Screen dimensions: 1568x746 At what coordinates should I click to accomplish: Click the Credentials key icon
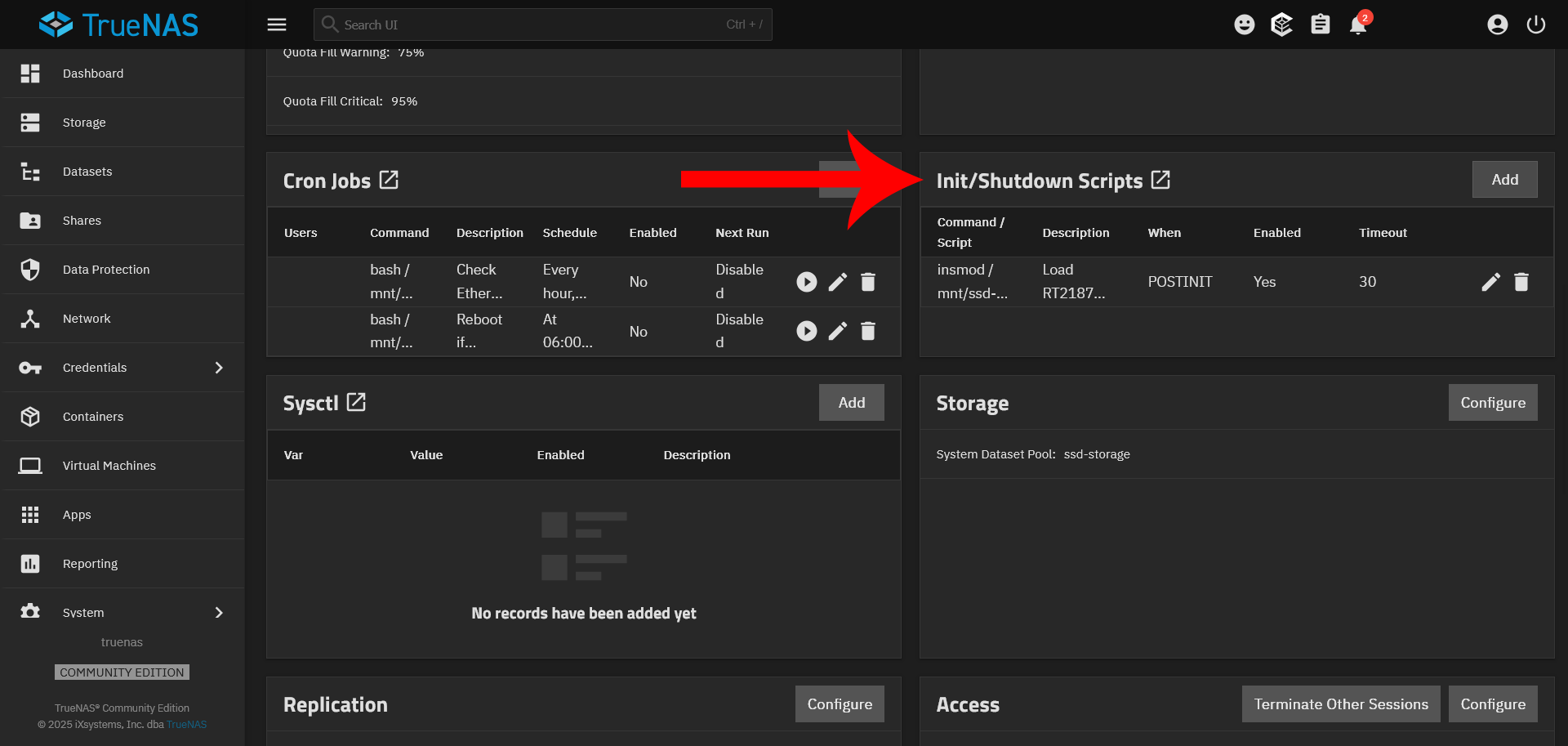pos(30,368)
